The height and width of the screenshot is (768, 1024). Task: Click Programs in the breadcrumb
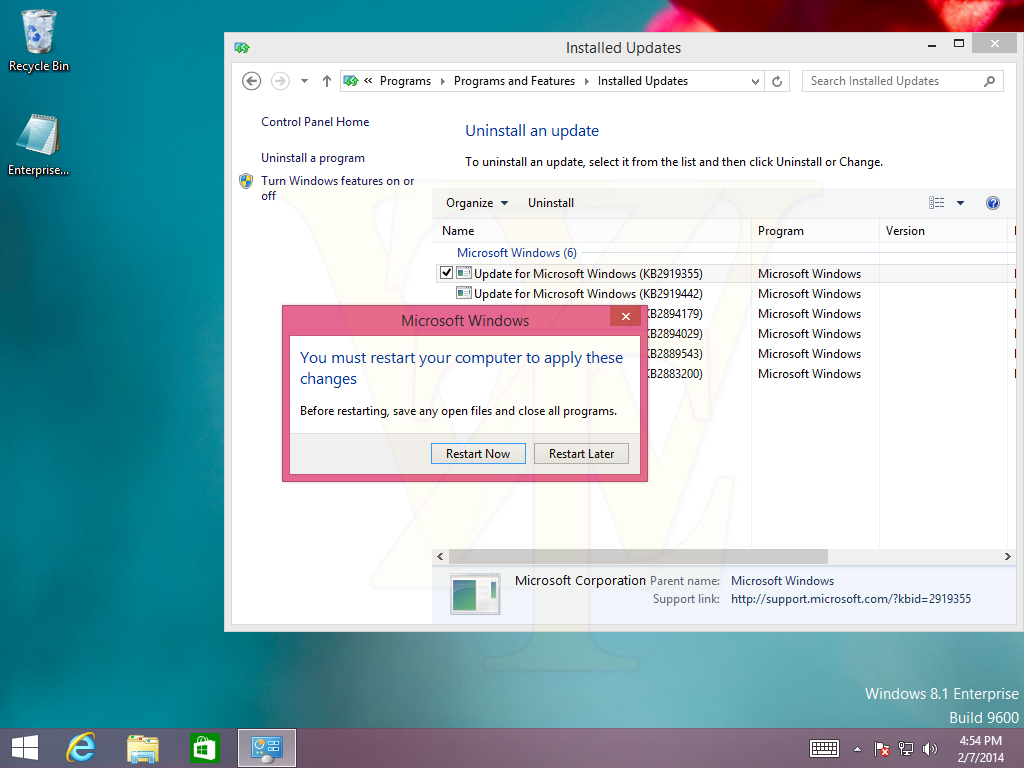[x=406, y=81]
